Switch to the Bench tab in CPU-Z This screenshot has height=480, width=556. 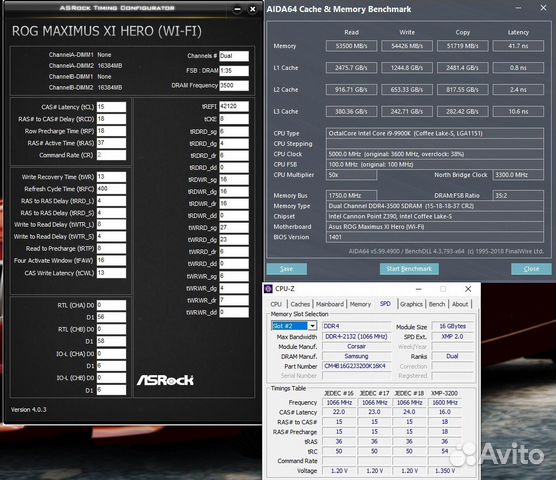[x=437, y=304]
